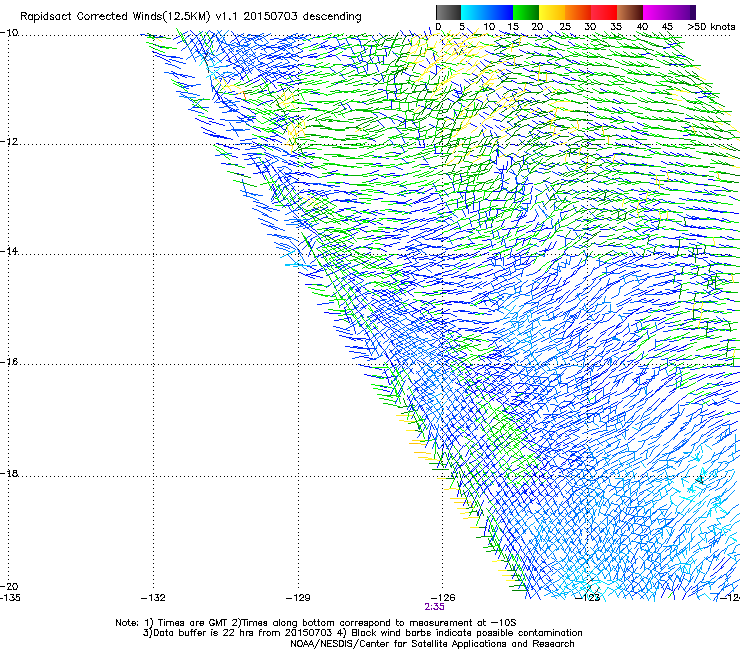740x650 pixels.
Task: Click the 'NOAA/NESDIS/Center for Satellite Applications' credit
Action: pos(432,644)
